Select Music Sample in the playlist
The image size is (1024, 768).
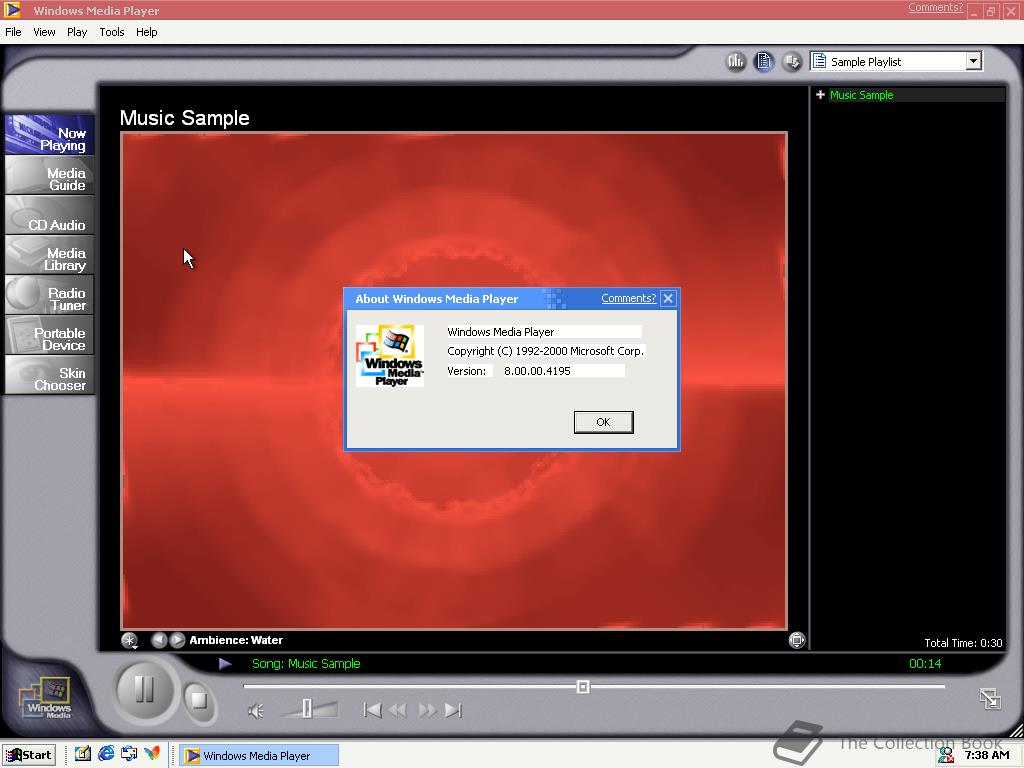coord(861,95)
